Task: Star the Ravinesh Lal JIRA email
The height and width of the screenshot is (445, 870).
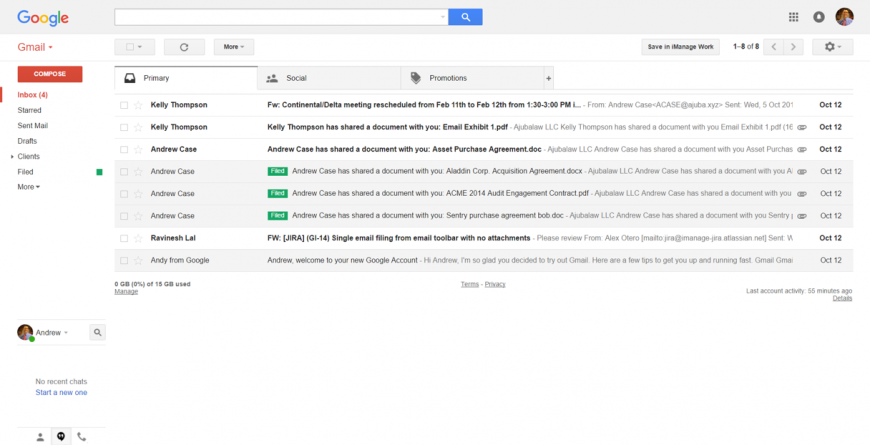Action: [138, 238]
